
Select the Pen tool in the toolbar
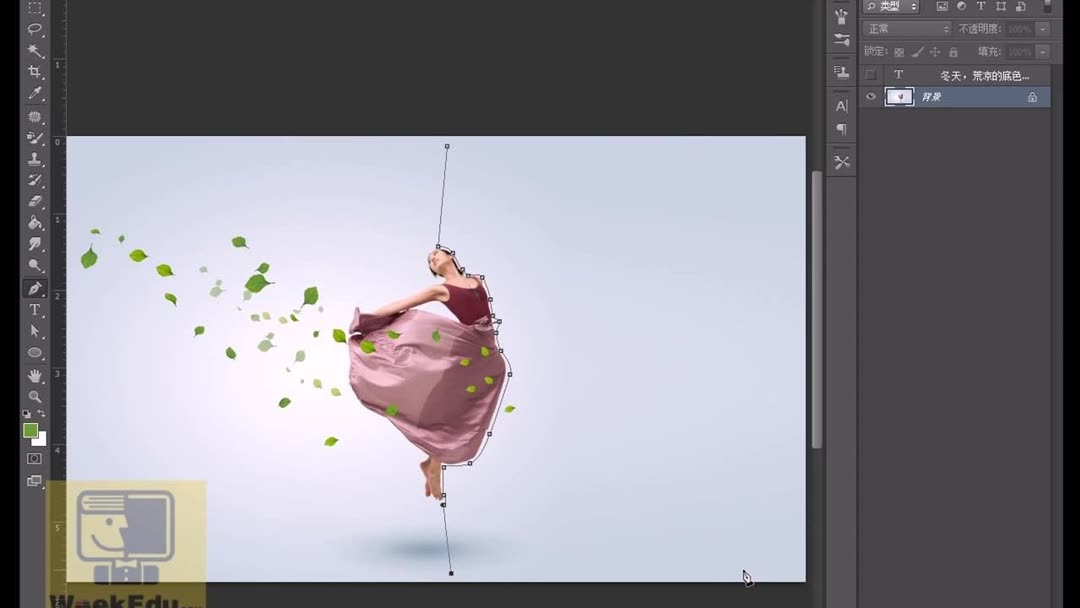(x=35, y=288)
